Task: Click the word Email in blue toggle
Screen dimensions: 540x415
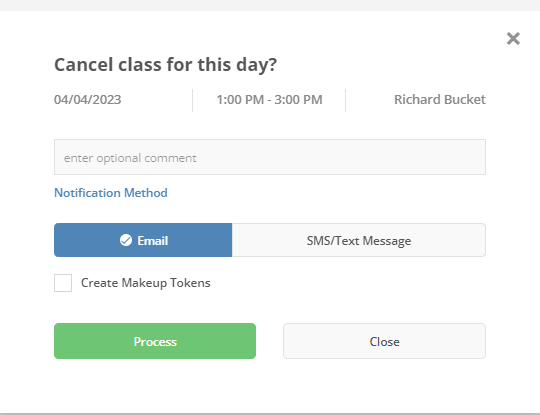Action: (153, 240)
